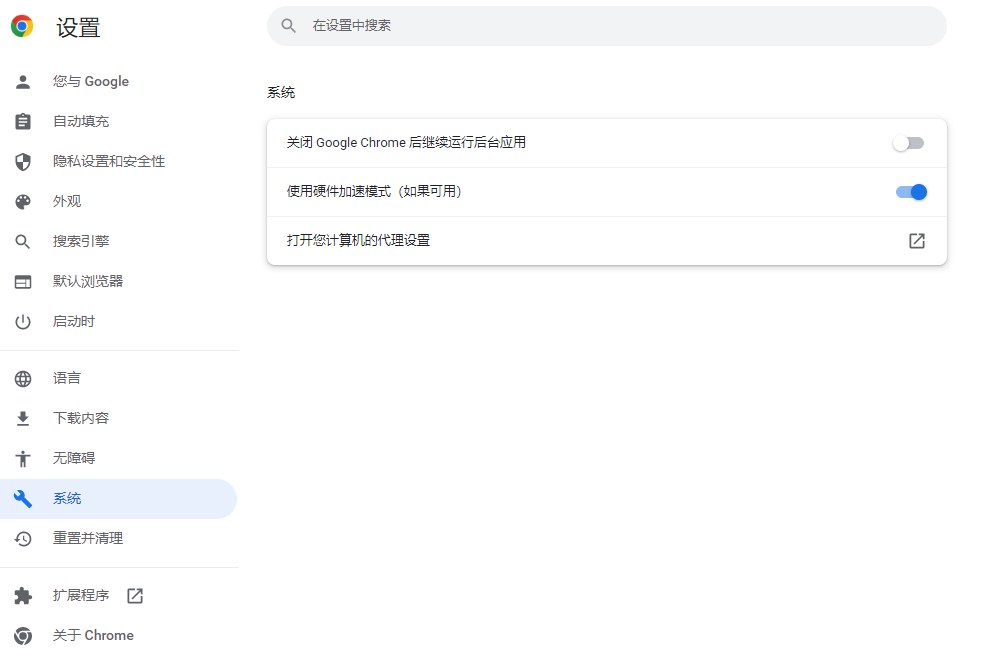Click the palette icon beside 外观
The image size is (988, 671).
click(x=22, y=201)
